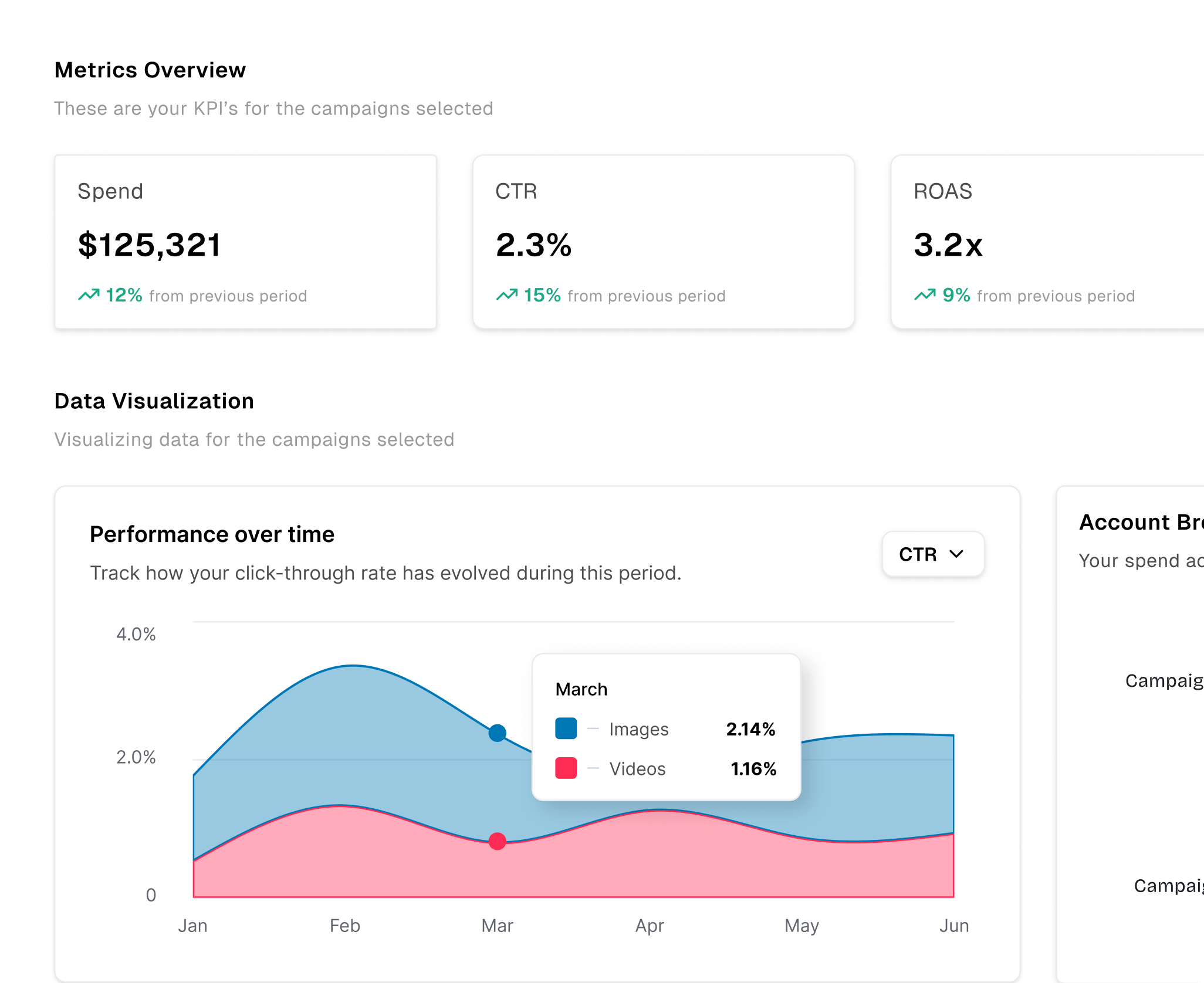This screenshot has width=1204, height=983.
Task: Click the Videos legend label
Action: 637,769
